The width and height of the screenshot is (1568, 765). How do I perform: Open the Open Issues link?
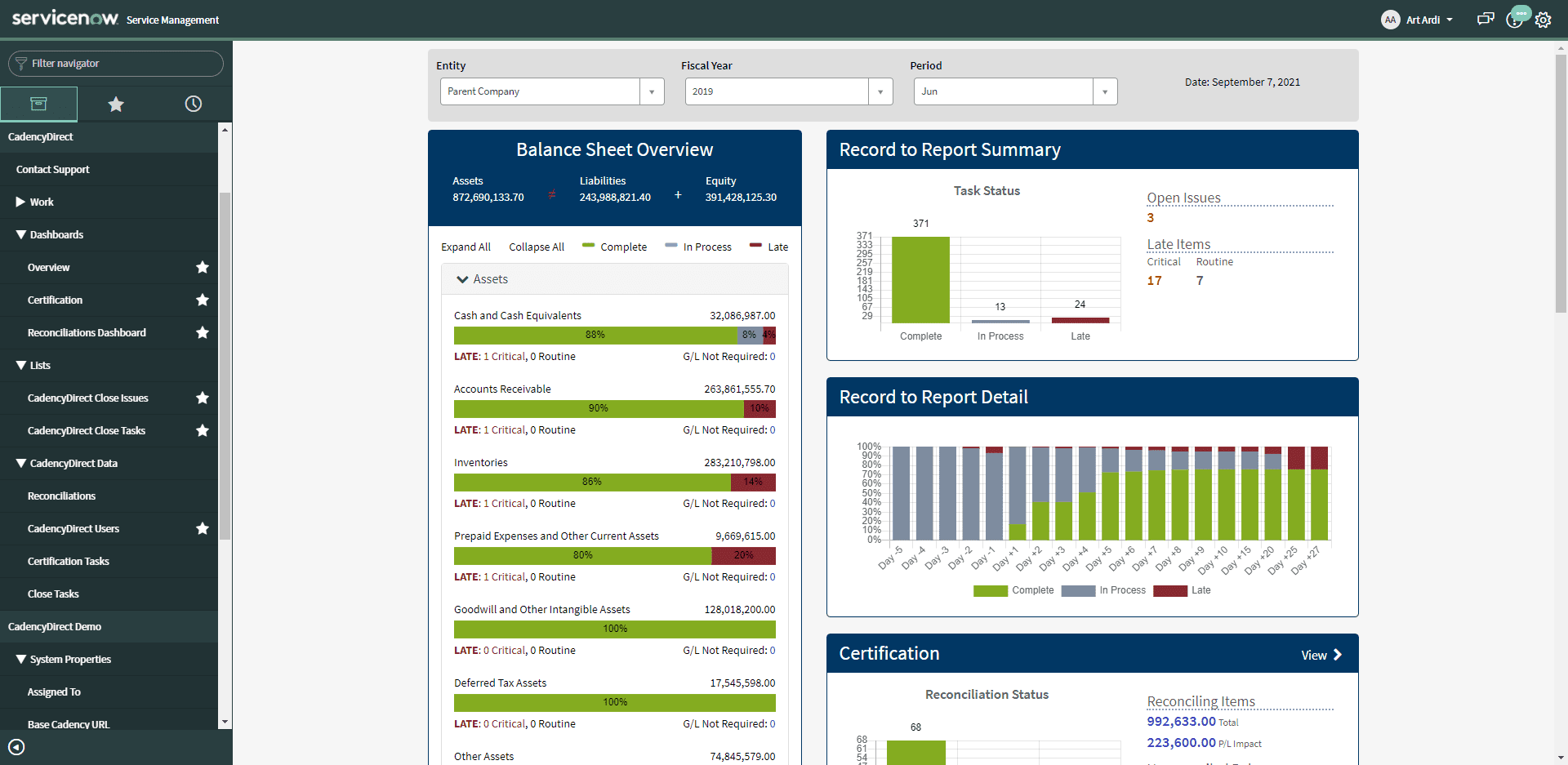[1183, 198]
